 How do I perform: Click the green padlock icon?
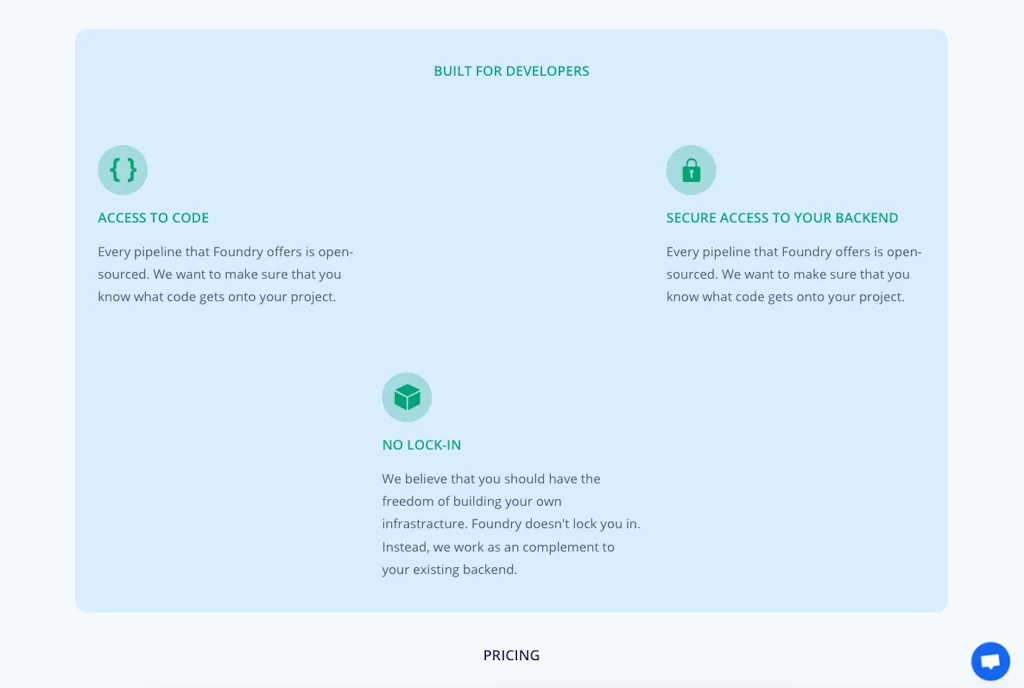click(x=691, y=170)
